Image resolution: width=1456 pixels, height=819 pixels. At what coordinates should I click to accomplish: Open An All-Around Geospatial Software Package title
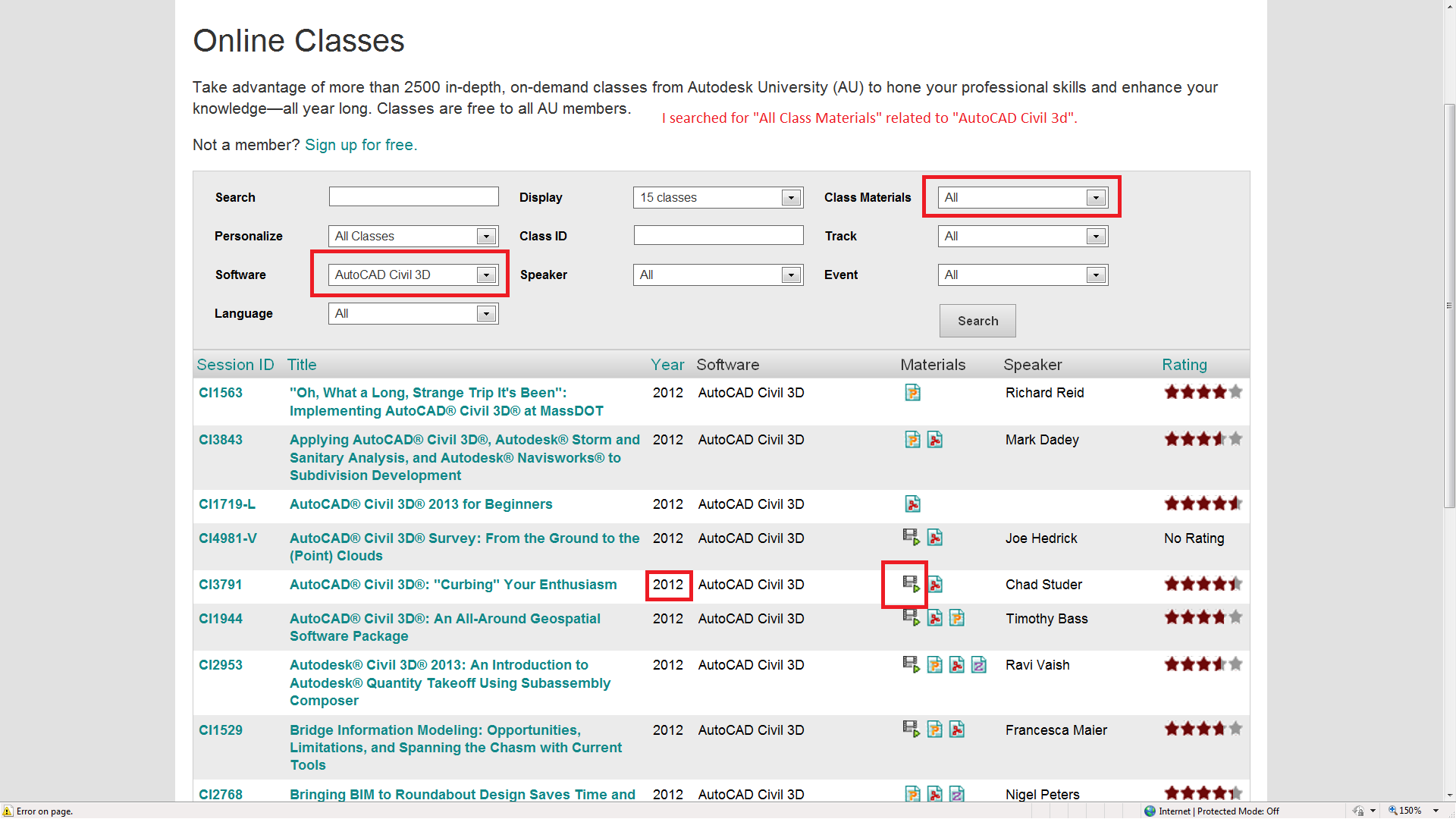[445, 627]
